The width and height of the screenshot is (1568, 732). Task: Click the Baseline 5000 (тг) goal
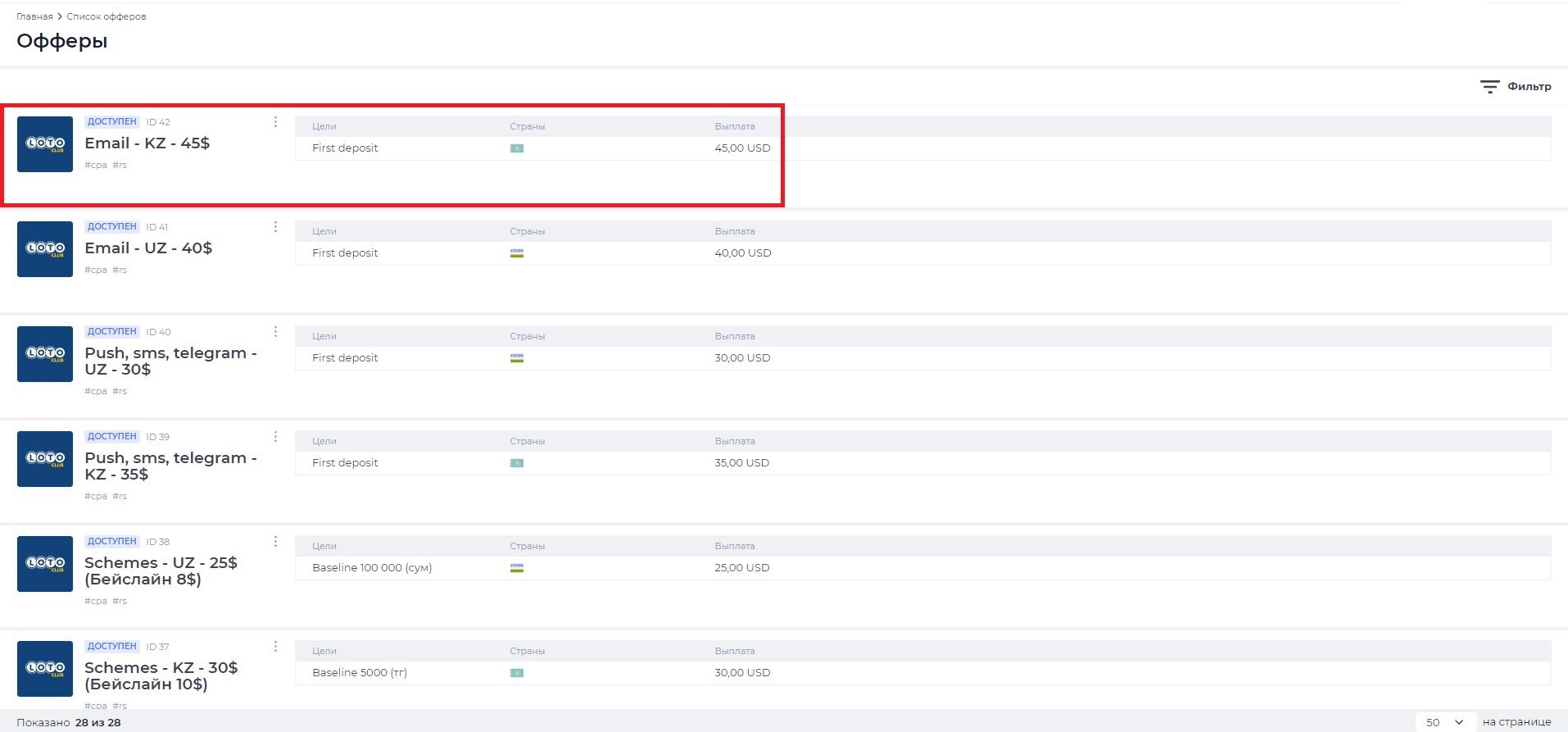[x=360, y=672]
